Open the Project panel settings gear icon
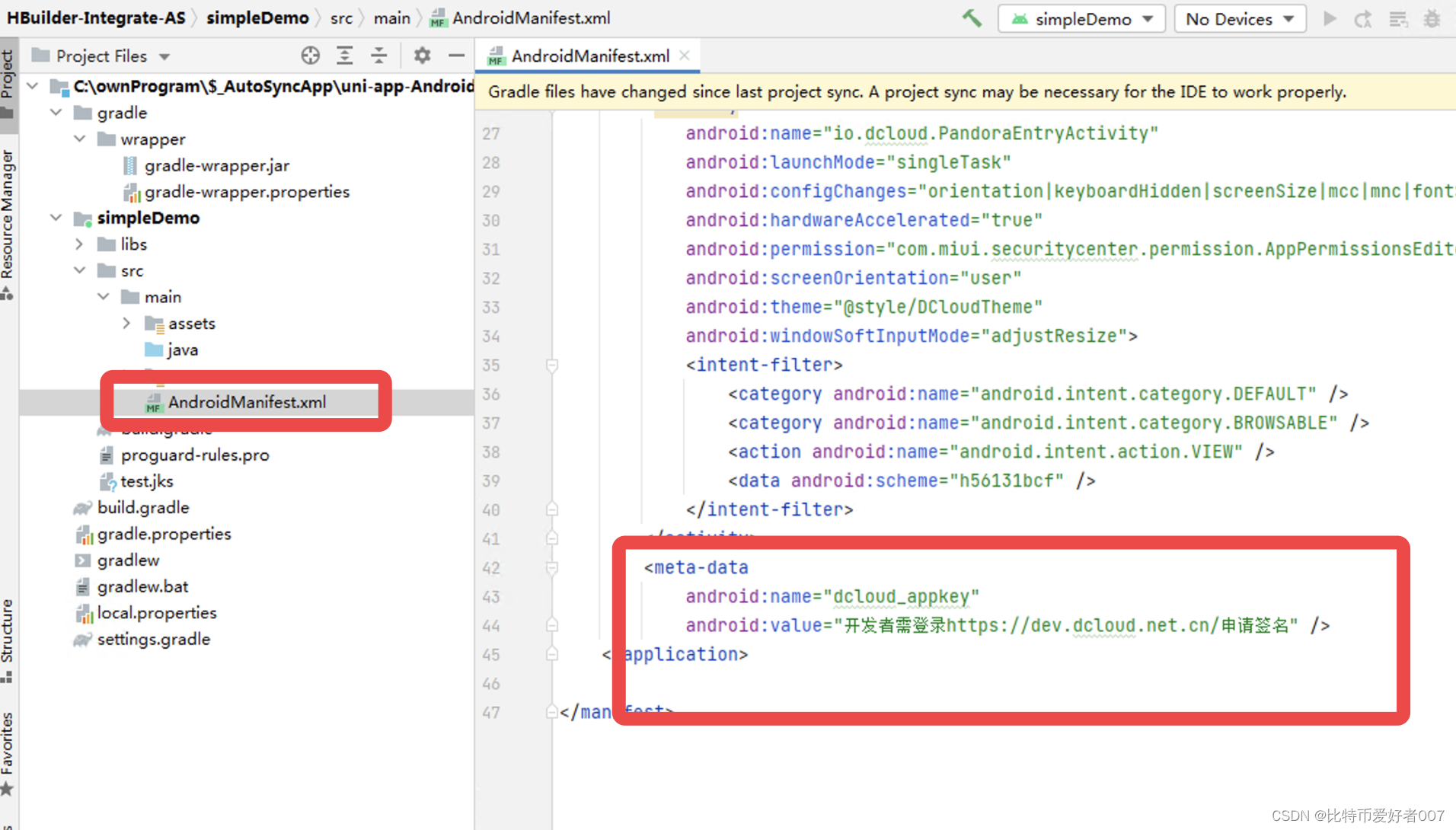The width and height of the screenshot is (1456, 830). [x=421, y=55]
